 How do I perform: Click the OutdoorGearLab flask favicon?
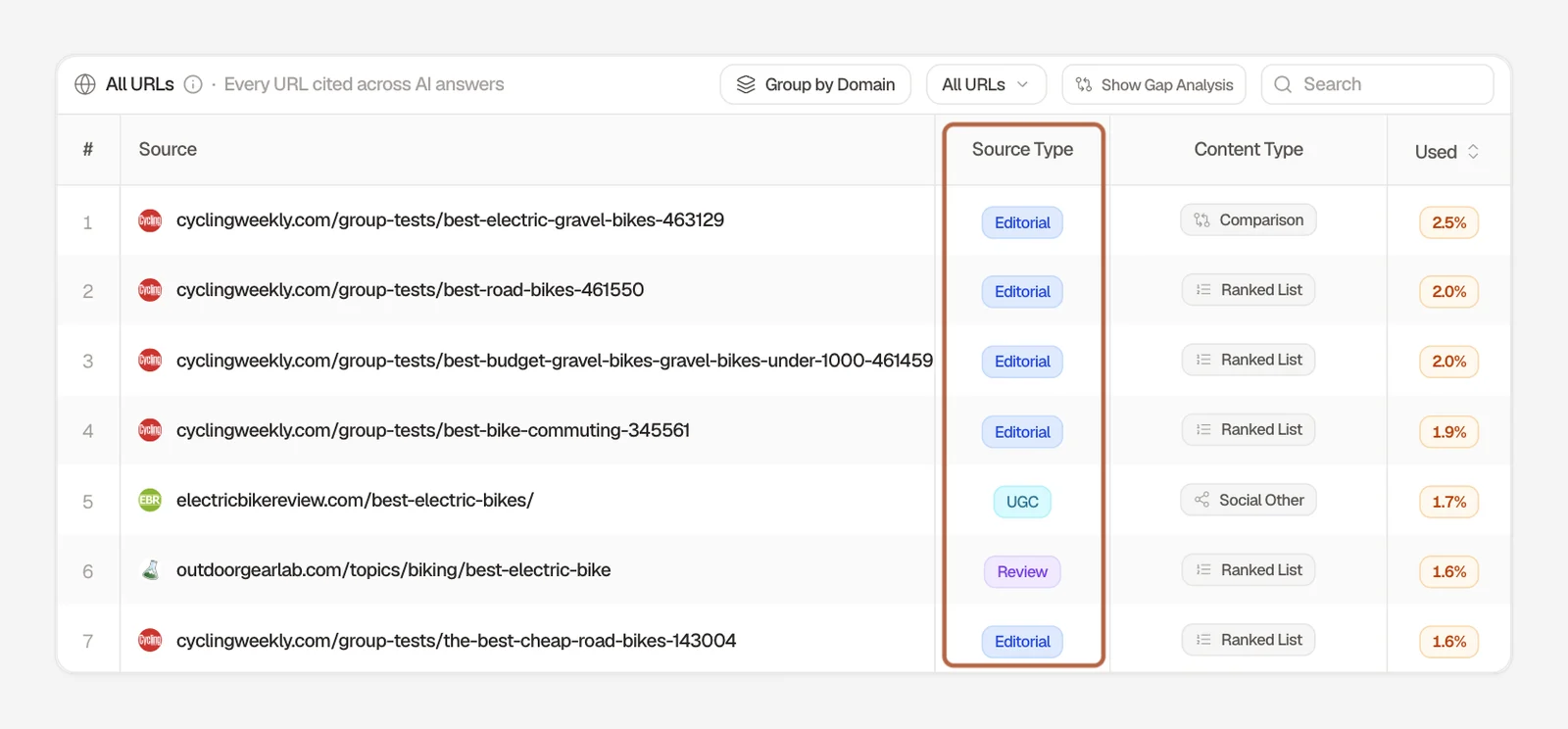pos(150,570)
